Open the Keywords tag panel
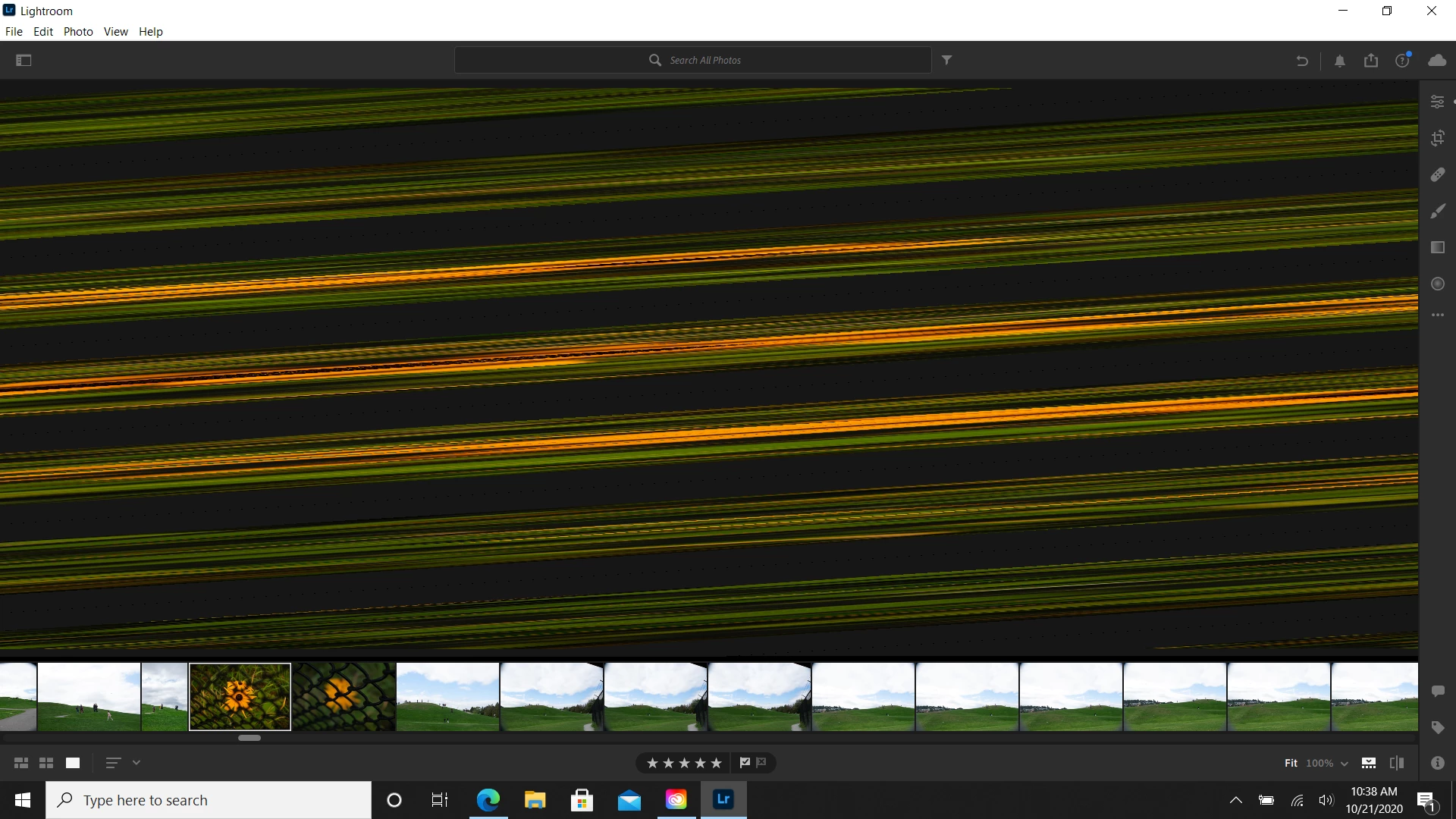This screenshot has height=819, width=1456. click(x=1437, y=727)
